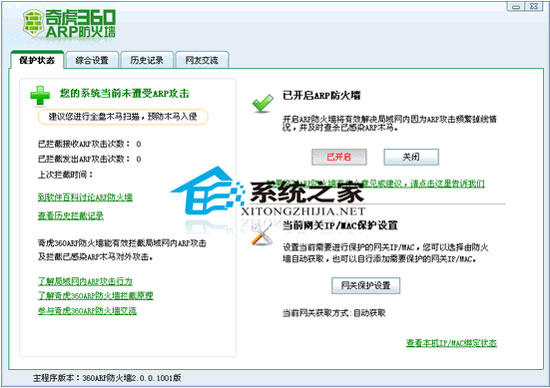
Task: Open link 参与奇虎360ARP防火墙交流
Action: point(87,310)
